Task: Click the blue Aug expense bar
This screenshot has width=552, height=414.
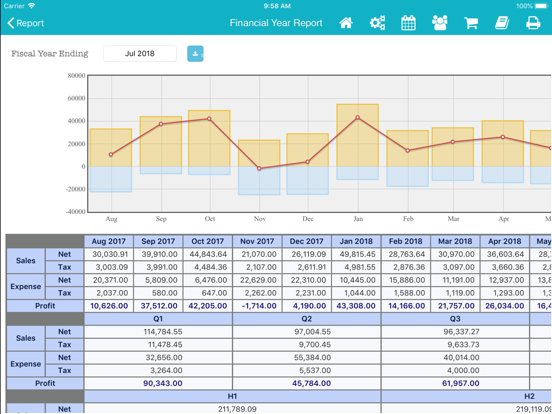Action: click(x=111, y=179)
